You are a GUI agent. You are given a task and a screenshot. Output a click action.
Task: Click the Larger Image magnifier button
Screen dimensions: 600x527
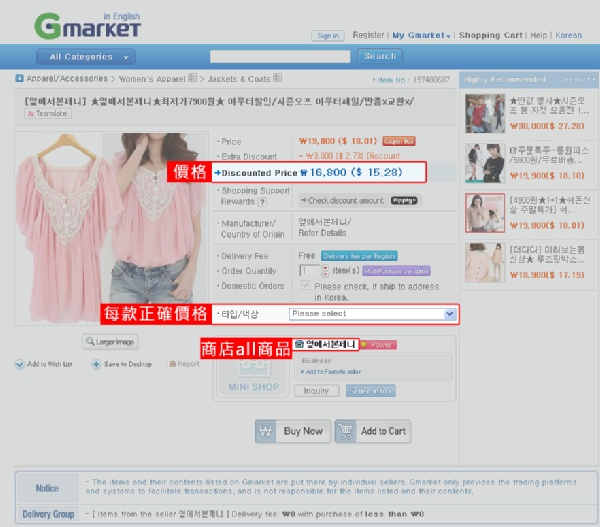pyautogui.click(x=110, y=342)
